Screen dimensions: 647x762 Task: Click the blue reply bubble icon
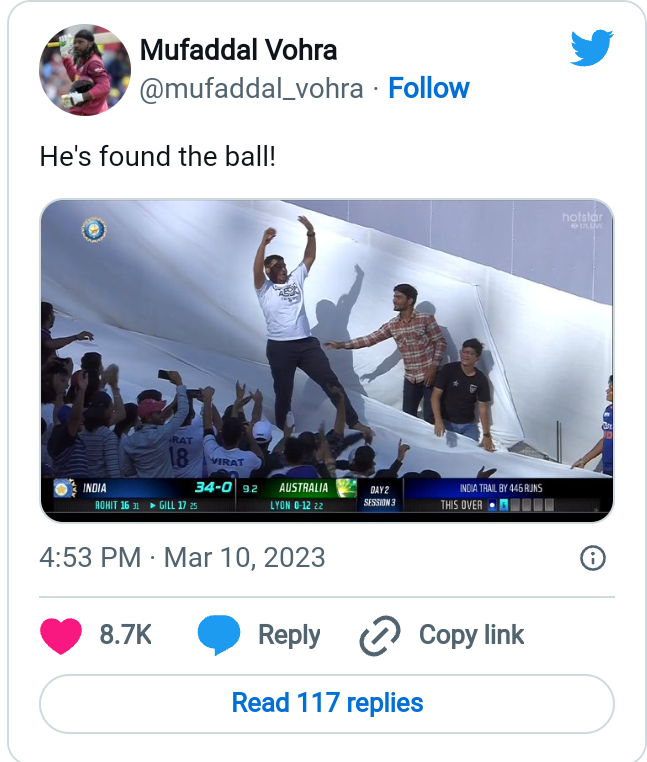[x=219, y=635]
